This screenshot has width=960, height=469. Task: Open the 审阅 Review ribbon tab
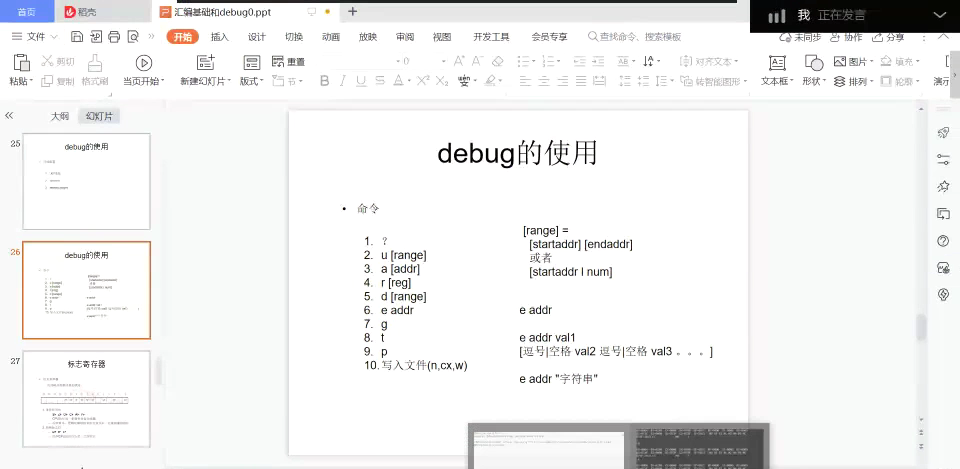pyautogui.click(x=404, y=37)
